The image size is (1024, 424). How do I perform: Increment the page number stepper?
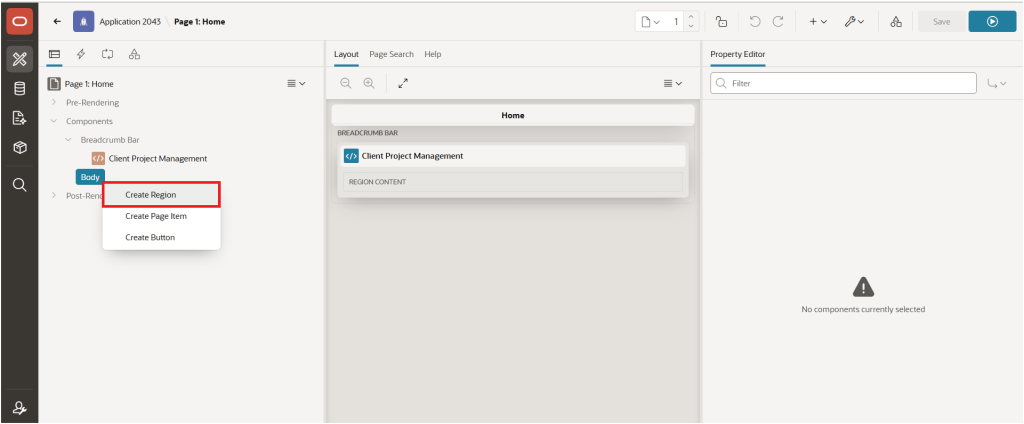click(691, 16)
